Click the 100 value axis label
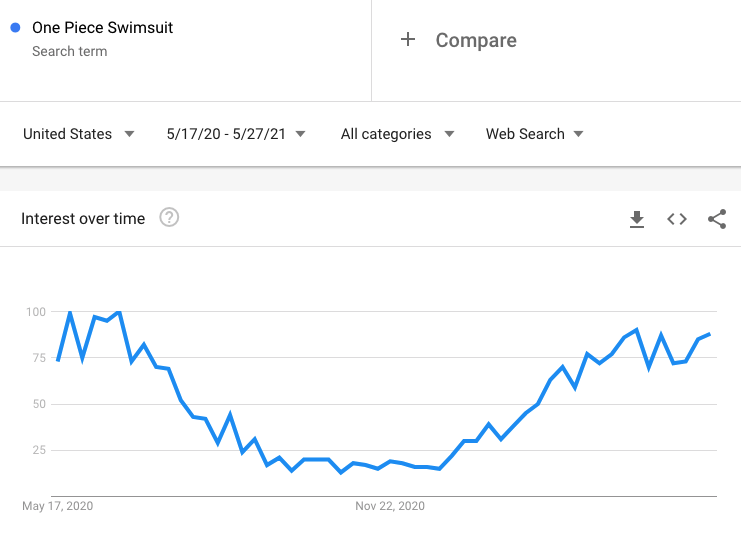Viewport: 741px width, 533px height. [36, 312]
